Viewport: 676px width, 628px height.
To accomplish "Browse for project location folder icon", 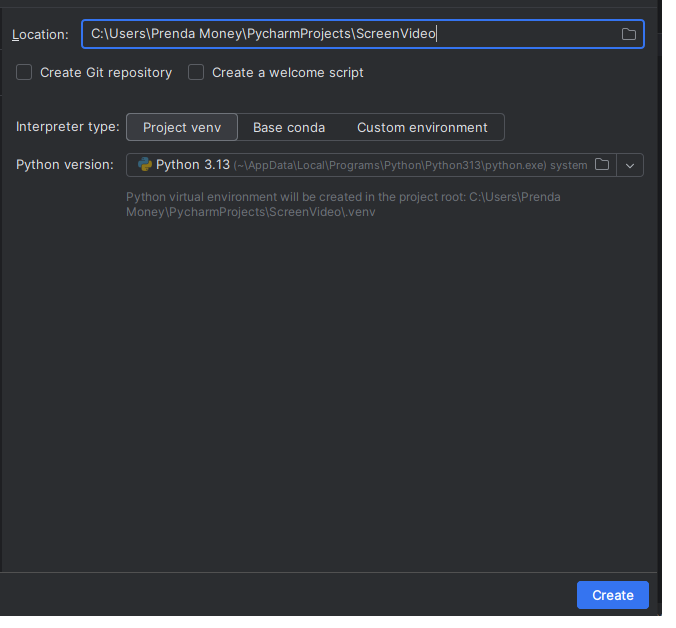I will [x=628, y=34].
